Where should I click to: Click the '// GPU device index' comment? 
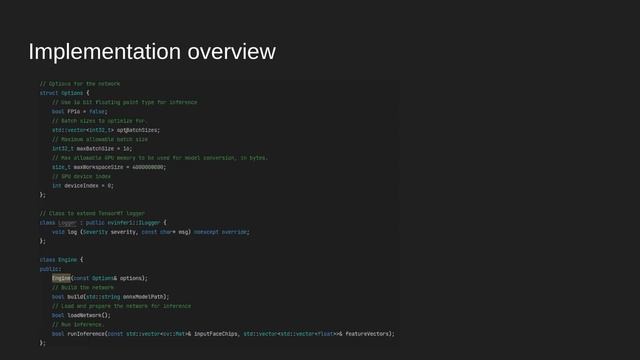click(81, 176)
